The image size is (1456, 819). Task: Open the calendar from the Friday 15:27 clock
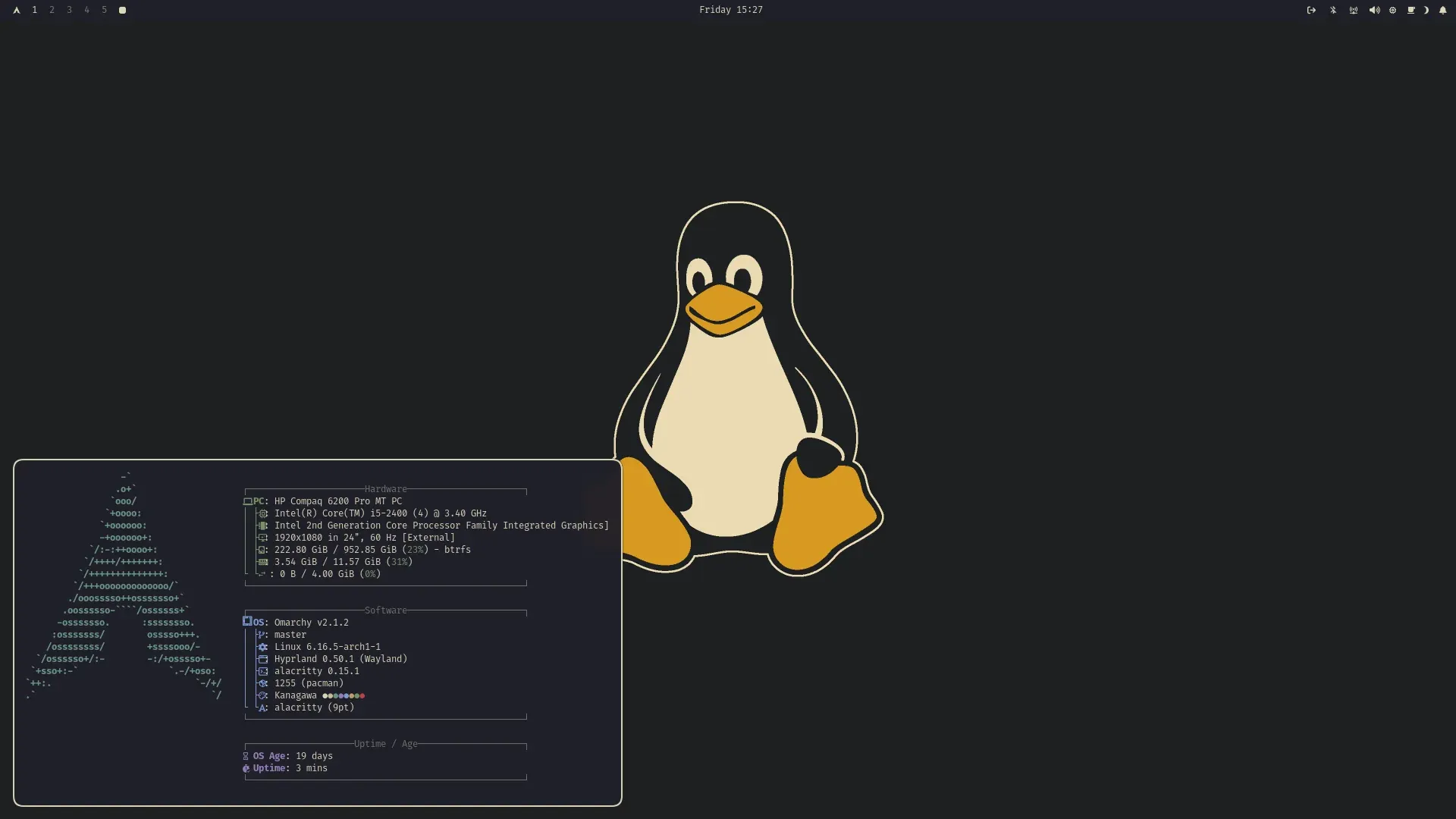coord(730,10)
